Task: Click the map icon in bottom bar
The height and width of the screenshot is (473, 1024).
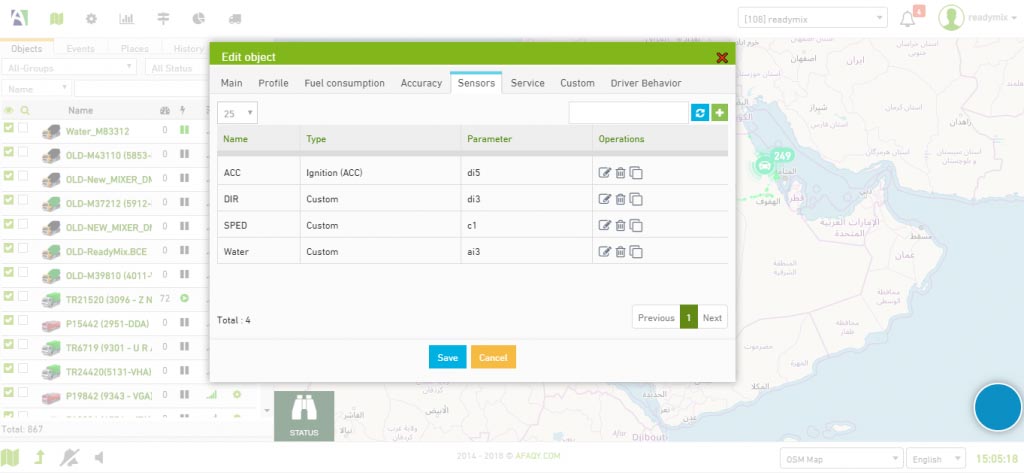Action: (10, 457)
